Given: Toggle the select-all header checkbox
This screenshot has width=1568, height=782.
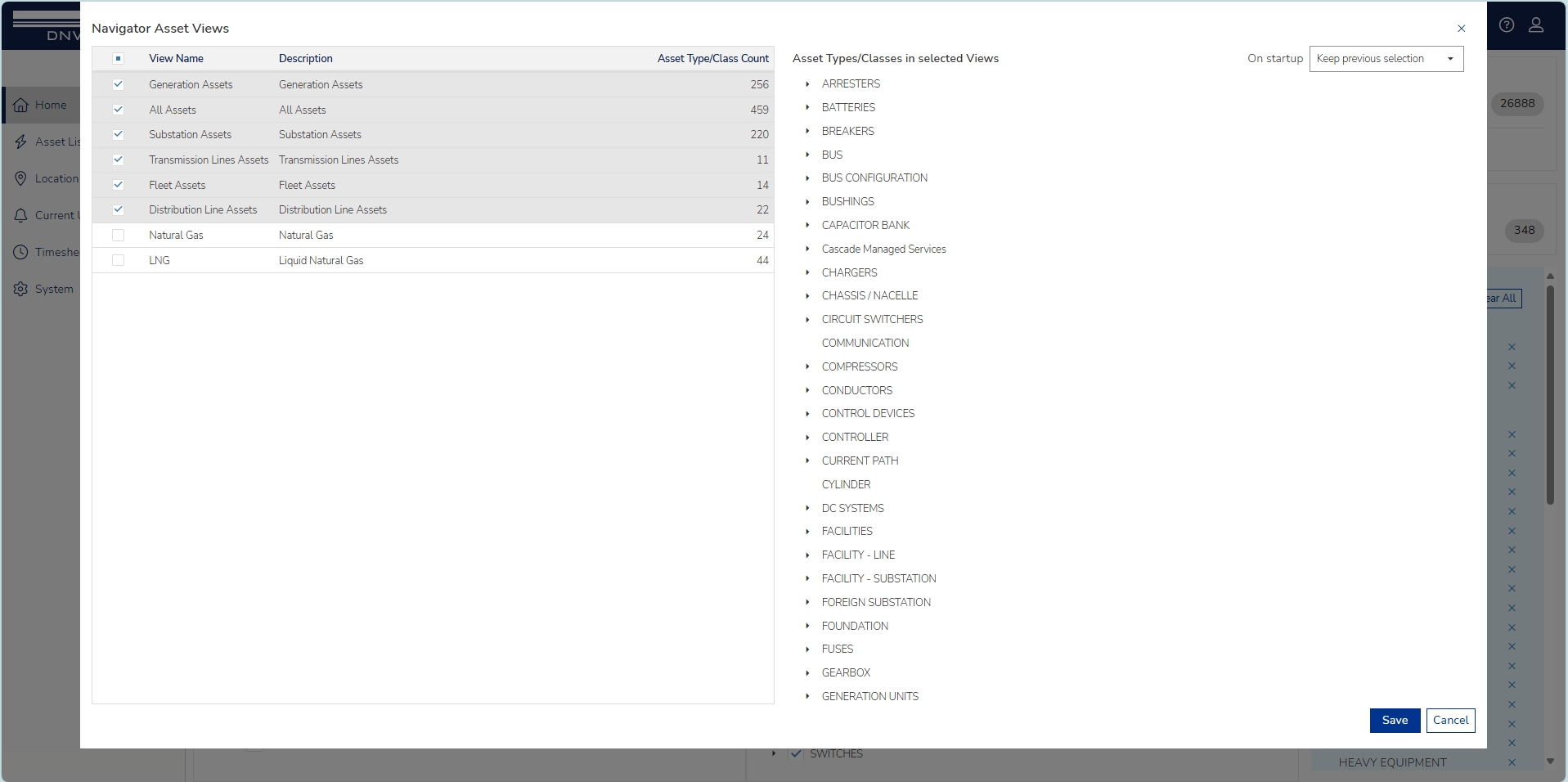Looking at the screenshot, I should coord(119,59).
